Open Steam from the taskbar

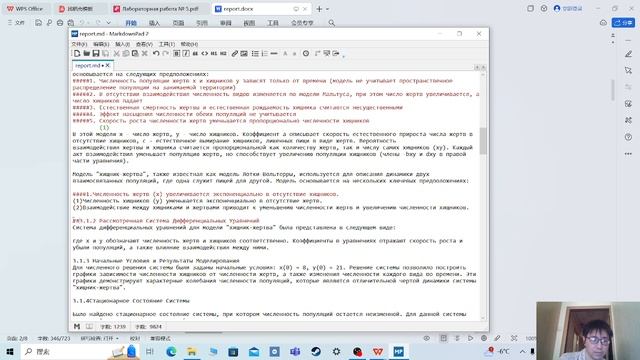pyautogui.click(x=316, y=351)
